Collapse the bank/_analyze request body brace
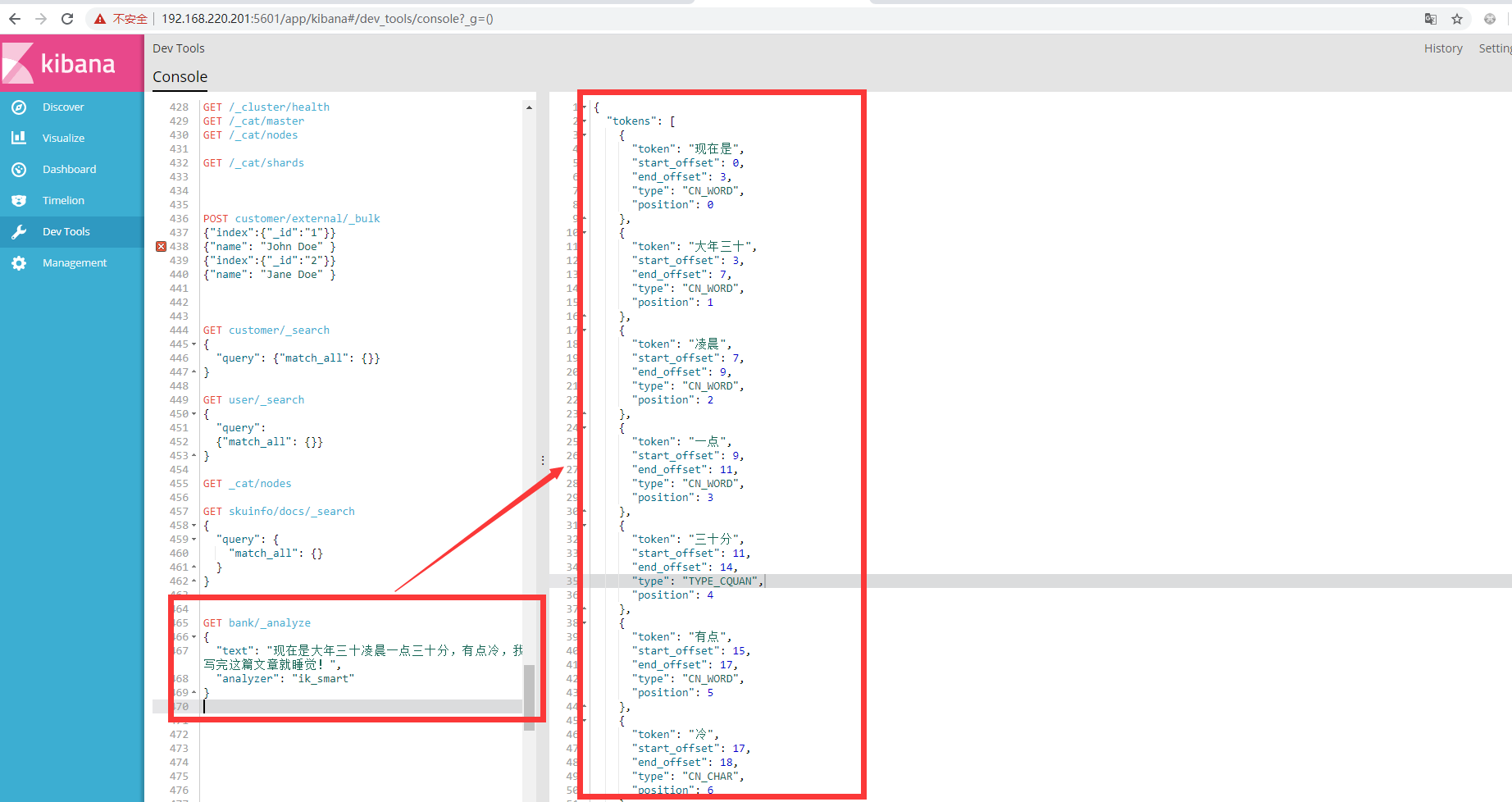This screenshot has width=1512, height=802. [x=194, y=637]
